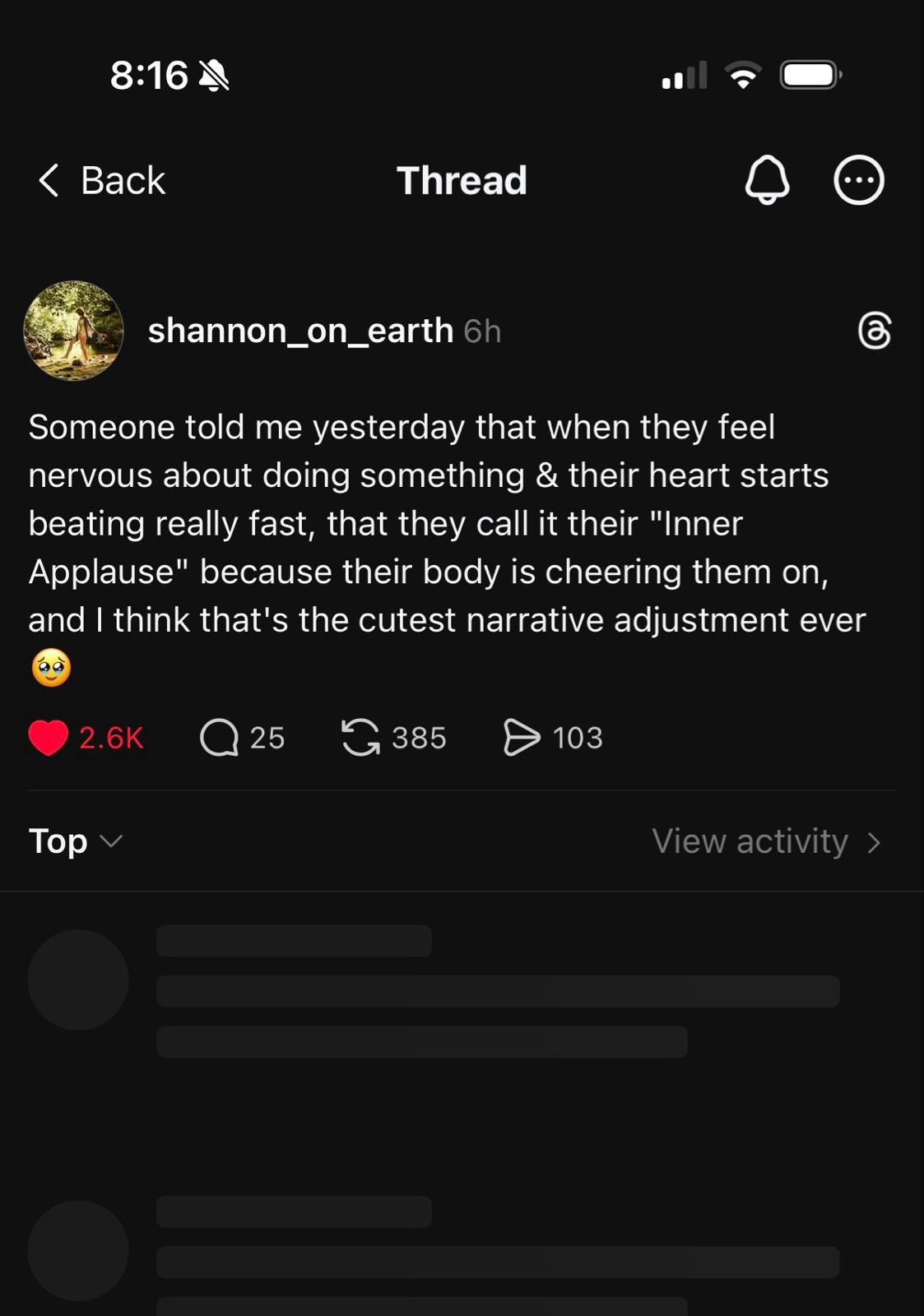This screenshot has height=1316, width=924.
Task: Open replies via comment bubble icon
Action: [219, 737]
